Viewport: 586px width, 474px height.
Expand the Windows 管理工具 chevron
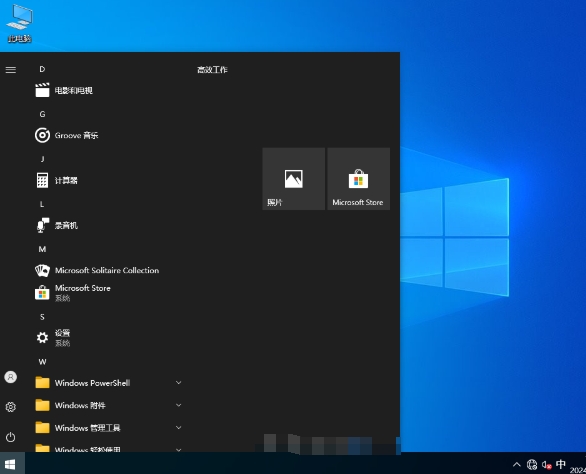coord(179,428)
